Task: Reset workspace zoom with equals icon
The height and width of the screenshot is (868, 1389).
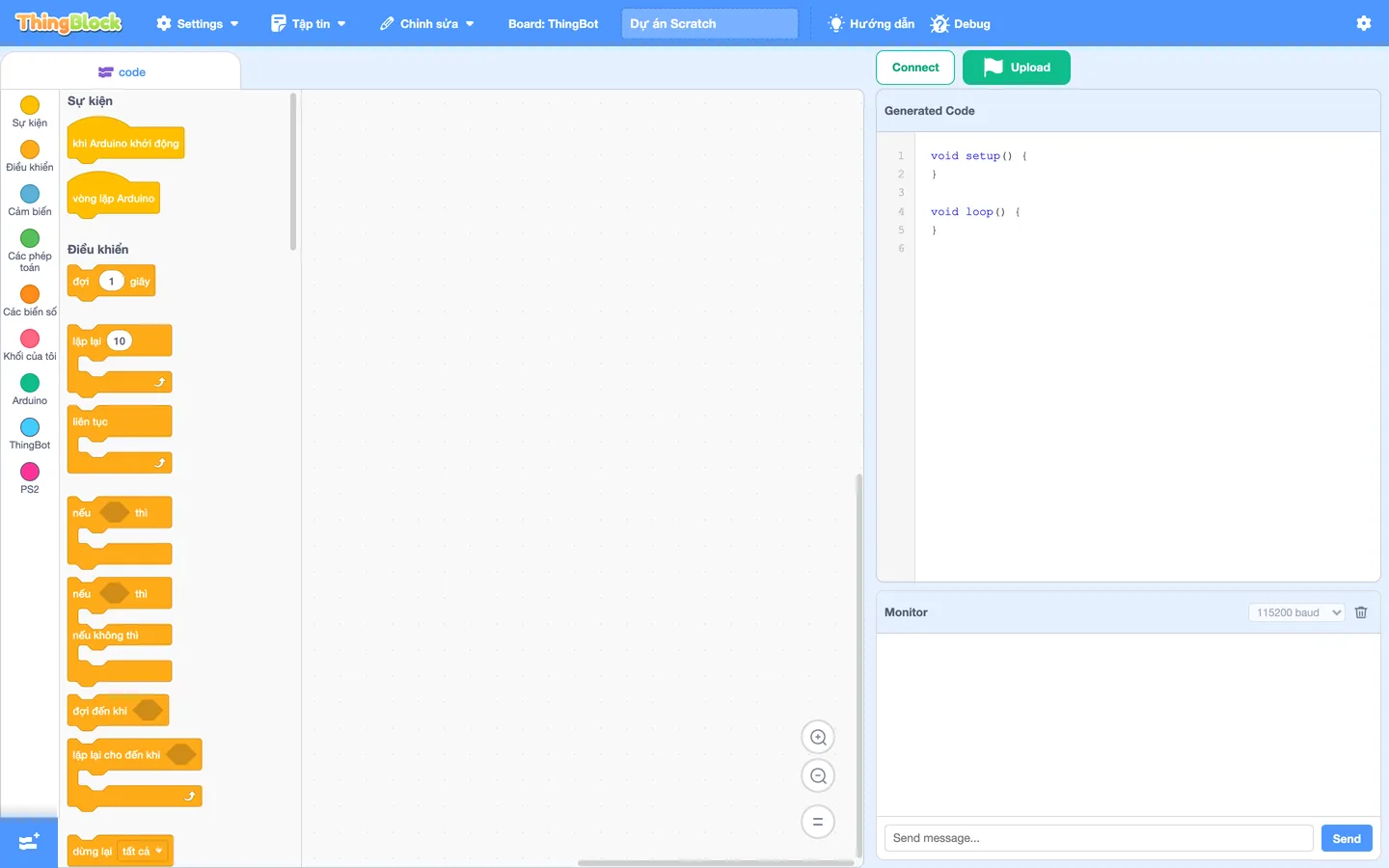Action: (x=818, y=822)
